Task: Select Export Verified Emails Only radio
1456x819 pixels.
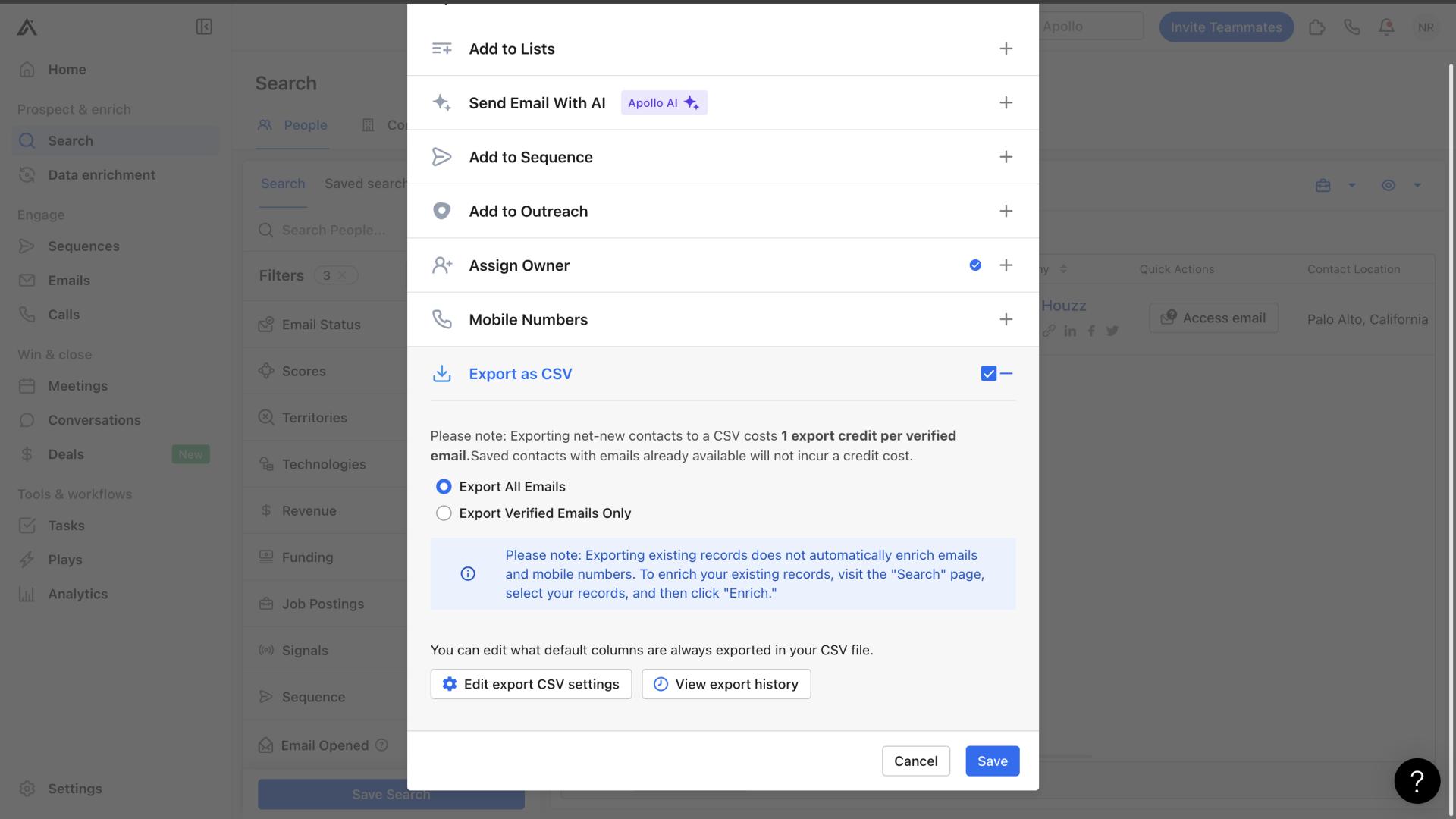Action: point(444,513)
